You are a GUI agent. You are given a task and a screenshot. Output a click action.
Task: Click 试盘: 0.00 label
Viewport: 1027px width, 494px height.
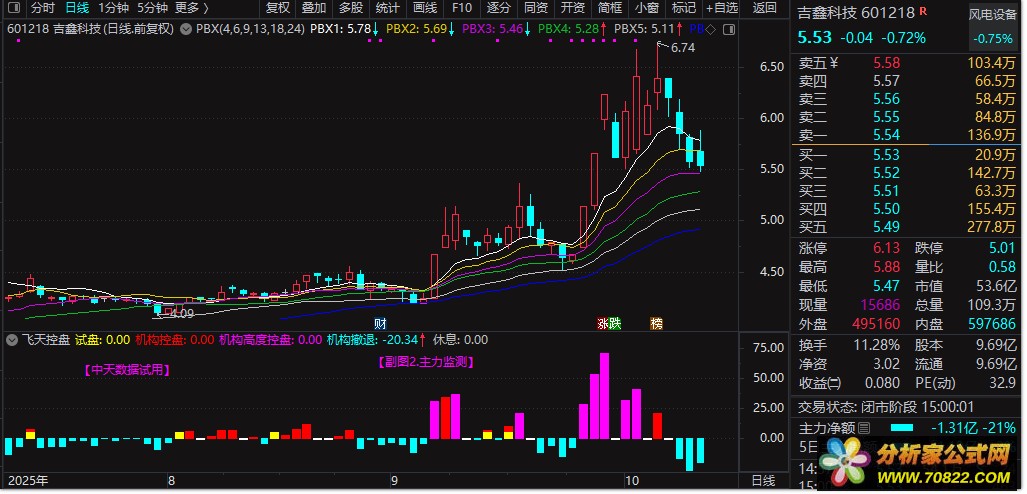coord(103,339)
